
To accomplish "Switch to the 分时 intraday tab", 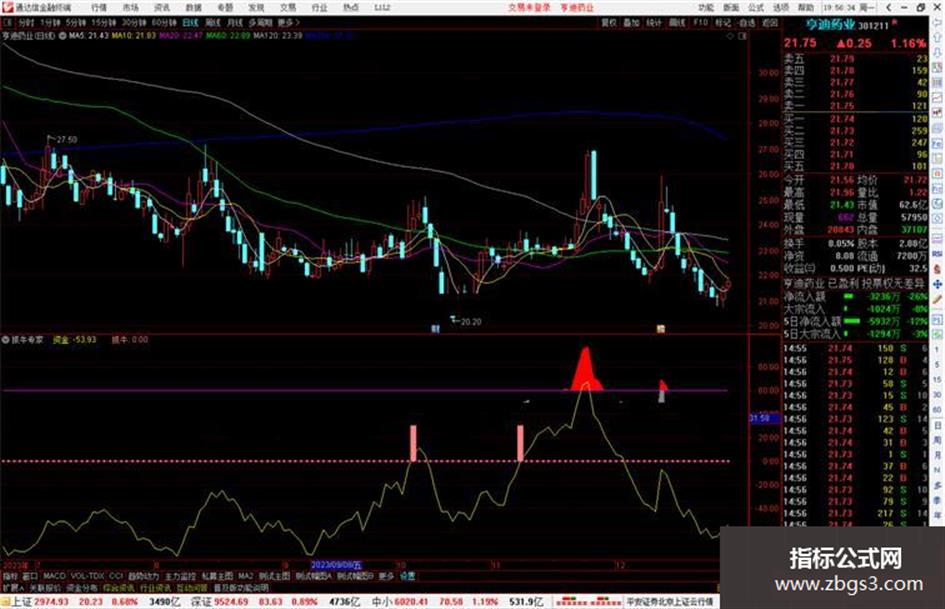I will pos(26,23).
